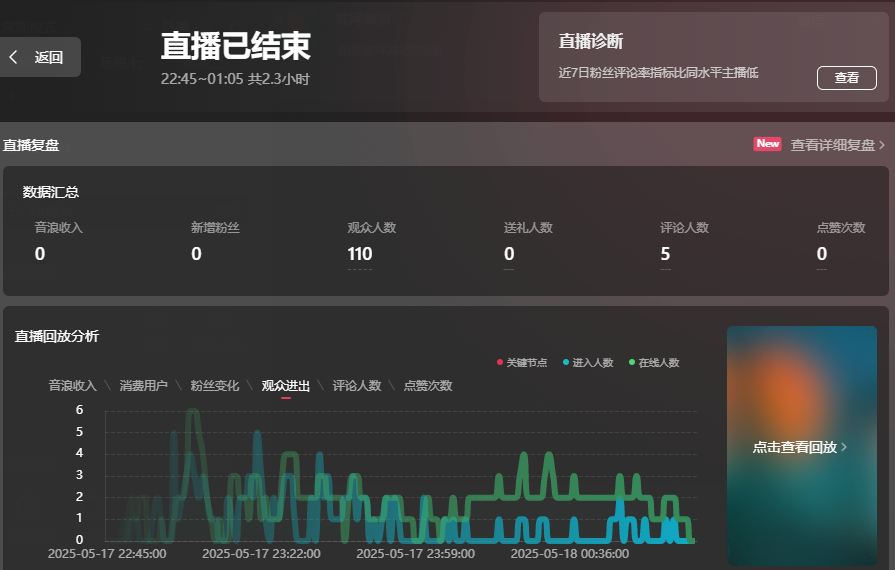Click the 评论人数 value 5
Viewport: 895px width, 570px height.
click(x=665, y=254)
